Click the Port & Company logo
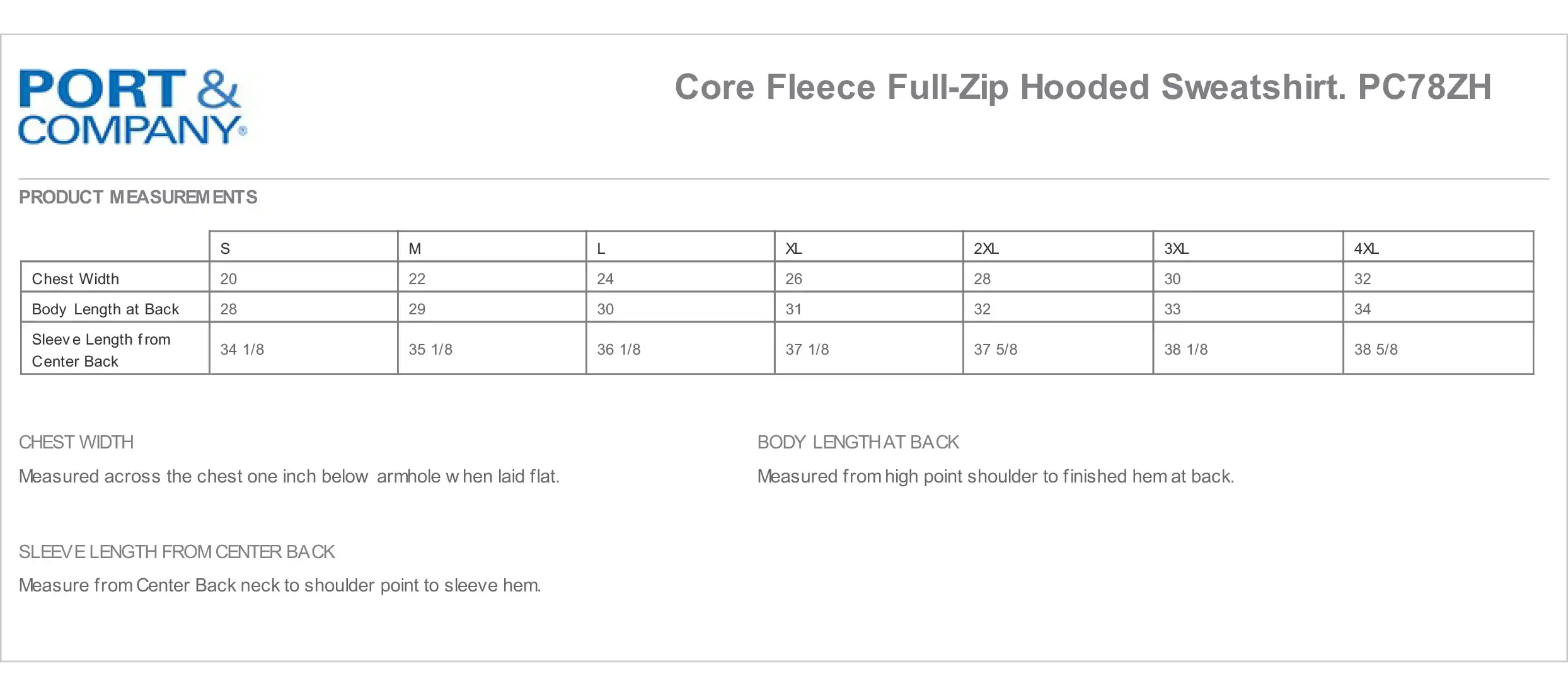Image resolution: width=1568 pixels, height=679 pixels. coord(133,106)
